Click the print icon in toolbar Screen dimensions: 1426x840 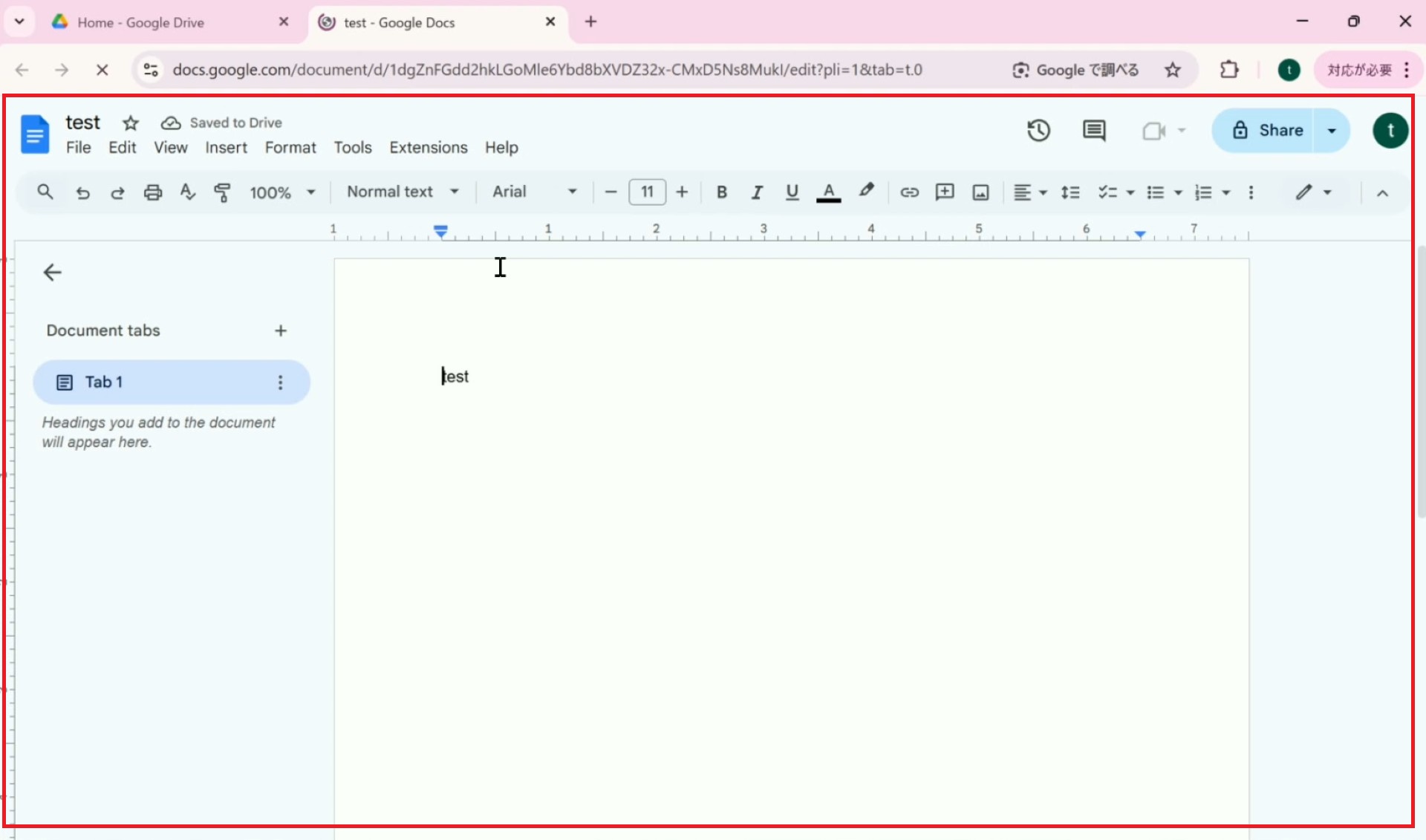click(x=152, y=192)
